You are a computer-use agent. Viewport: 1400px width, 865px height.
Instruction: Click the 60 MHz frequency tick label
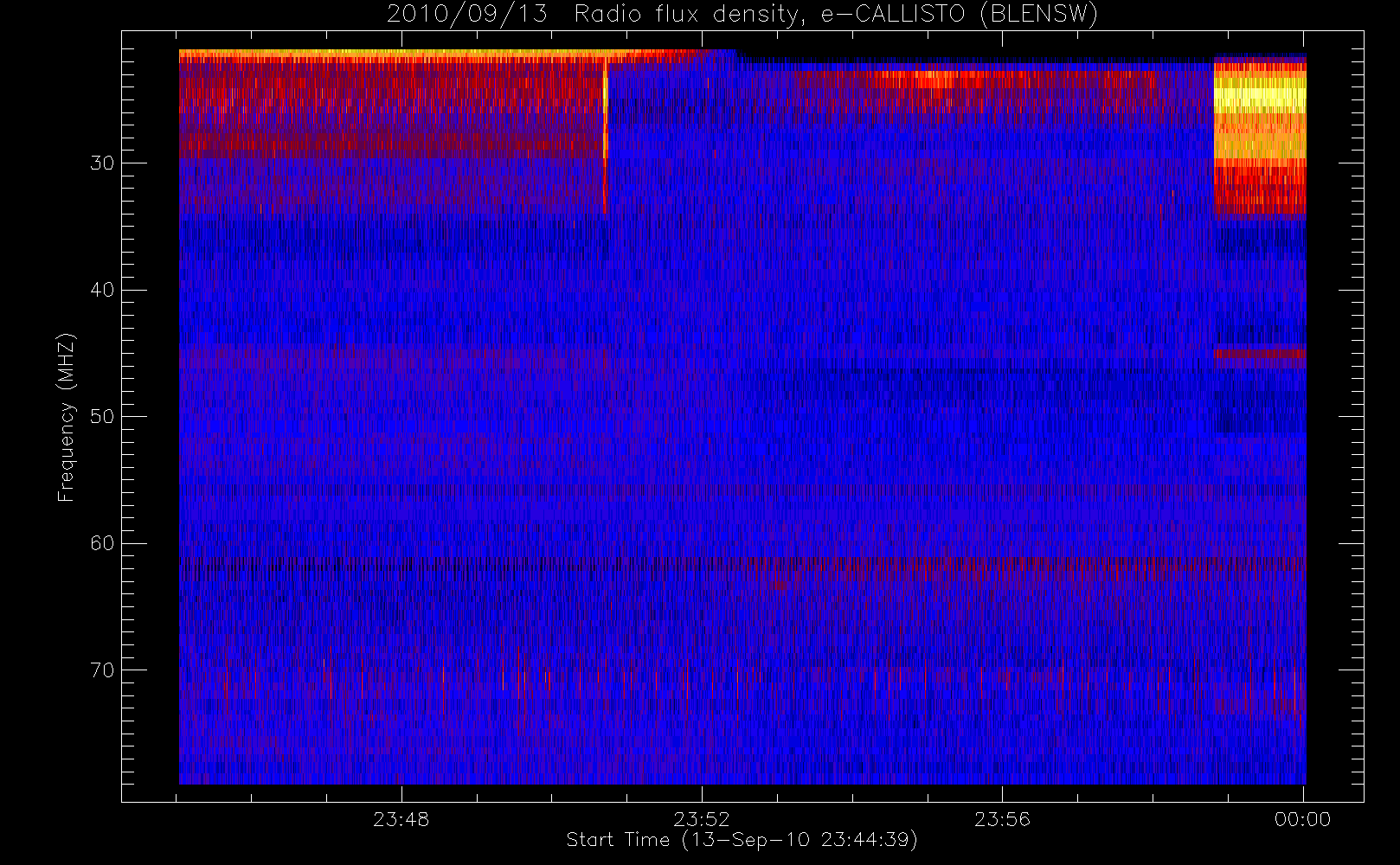[102, 543]
